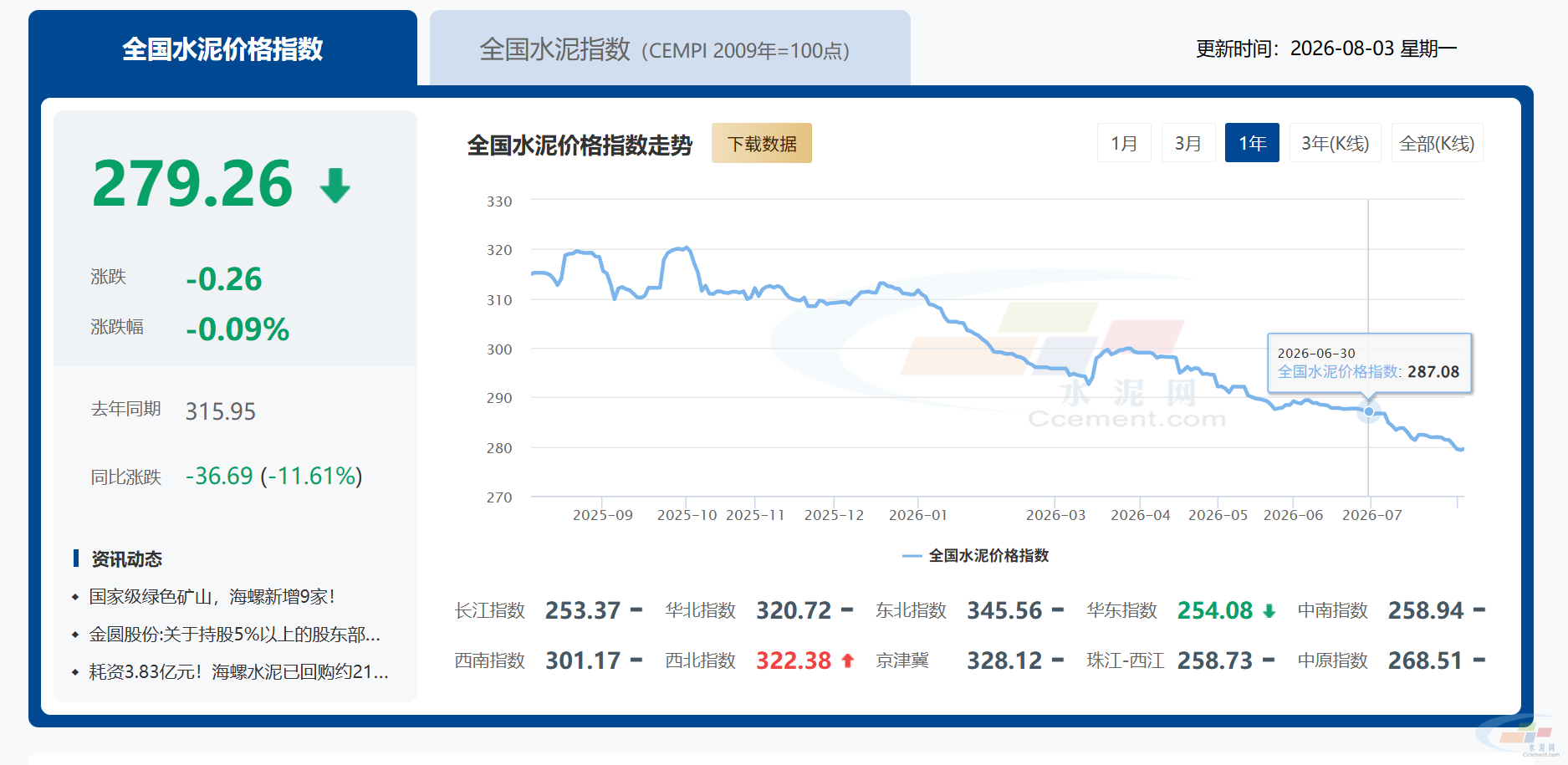The image size is (1568, 765).
Task: Open news about 国家级绿色矿山 海螺新增9家
Action: [x=212, y=597]
